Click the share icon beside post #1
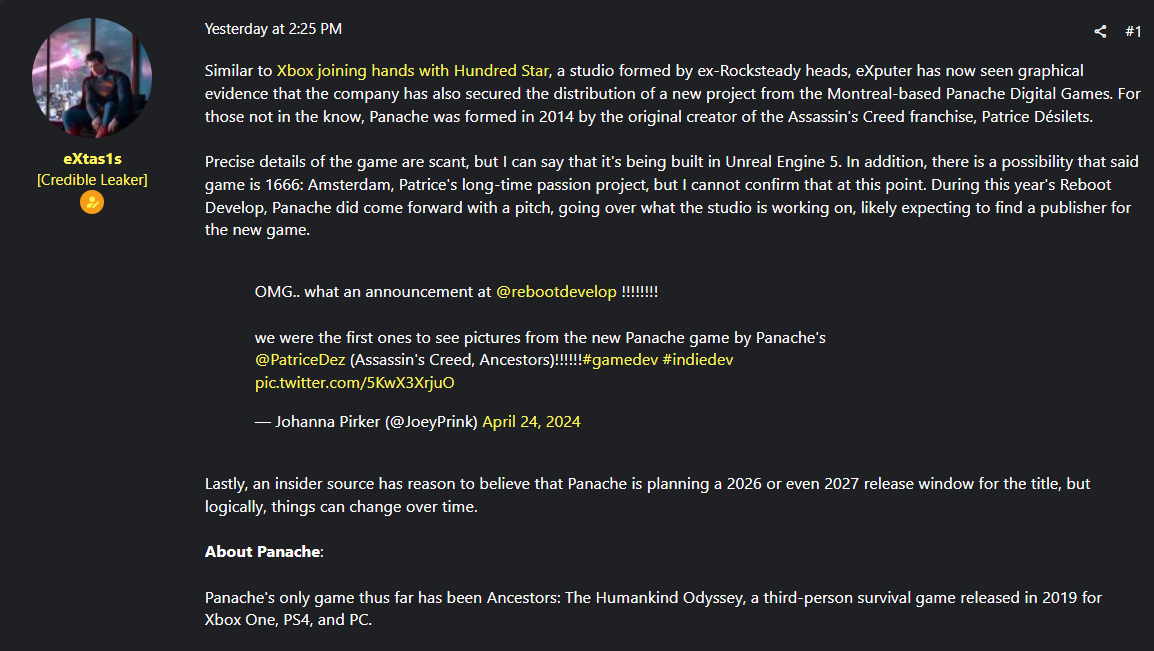The image size is (1154, 651). click(x=1100, y=31)
